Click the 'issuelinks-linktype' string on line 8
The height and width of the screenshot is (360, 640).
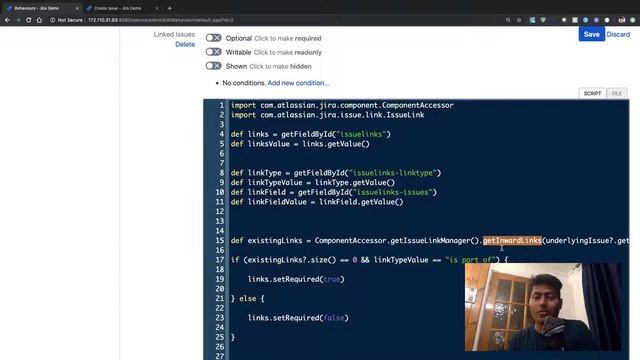pyautogui.click(x=393, y=173)
